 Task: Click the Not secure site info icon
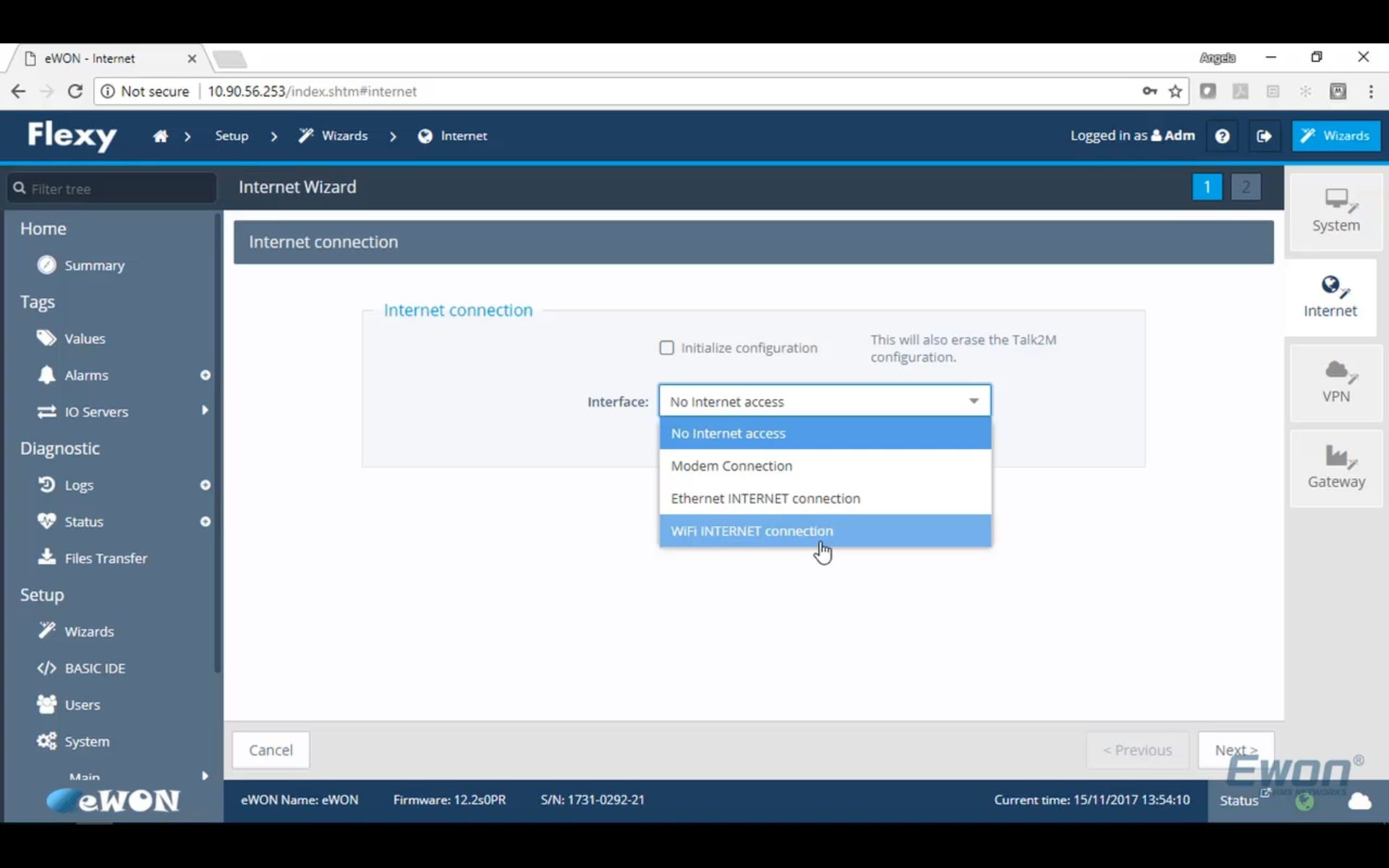click(108, 91)
